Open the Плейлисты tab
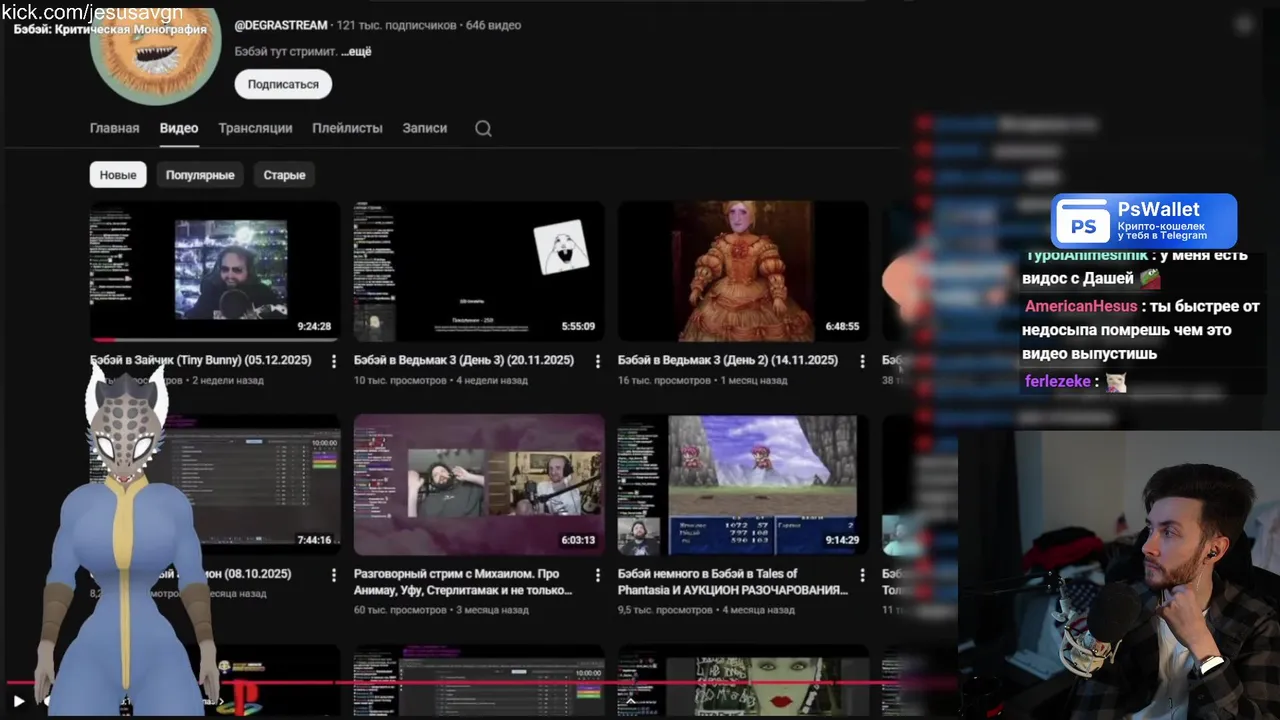 pyautogui.click(x=347, y=128)
